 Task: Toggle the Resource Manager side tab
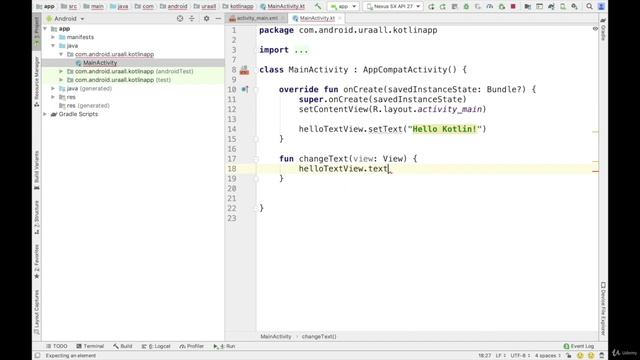(x=37, y=82)
